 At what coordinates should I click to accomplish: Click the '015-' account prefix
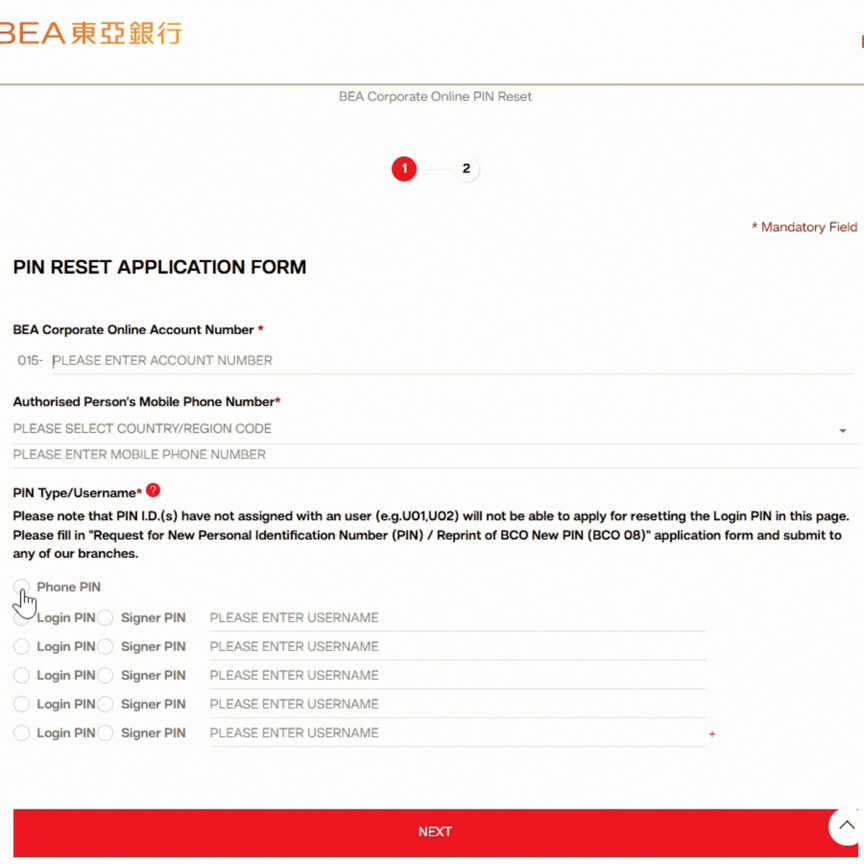[x=30, y=361]
